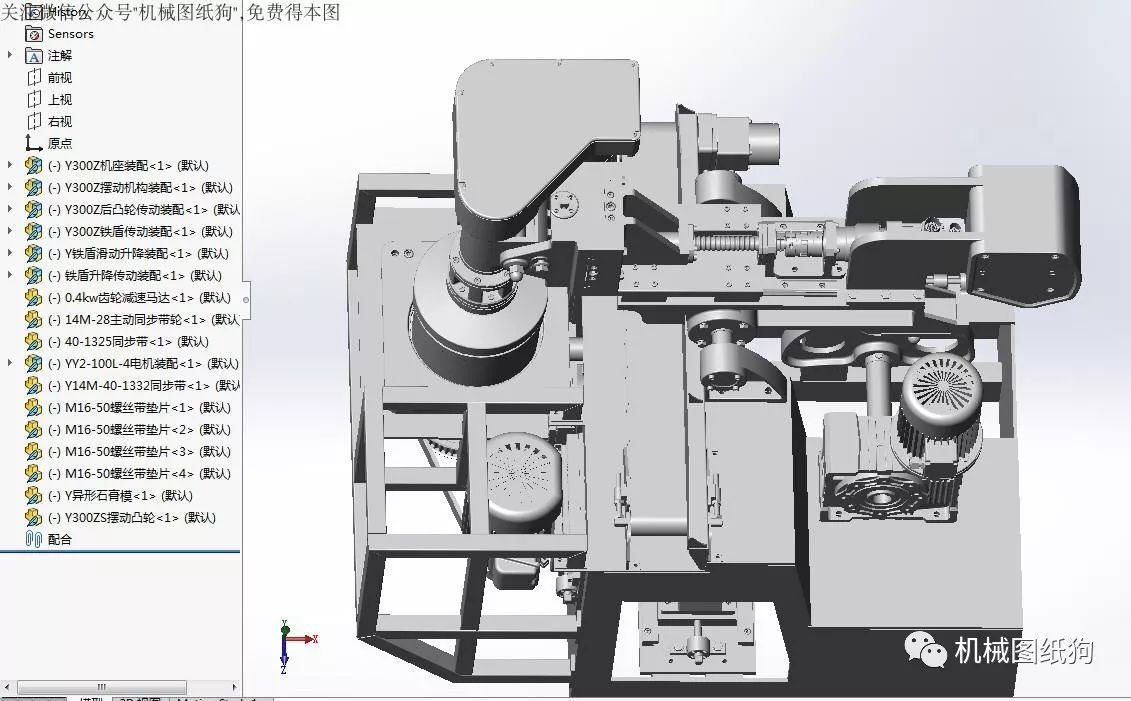Select the 注解 annotations folder icon
The width and height of the screenshot is (1131, 701).
[34, 56]
